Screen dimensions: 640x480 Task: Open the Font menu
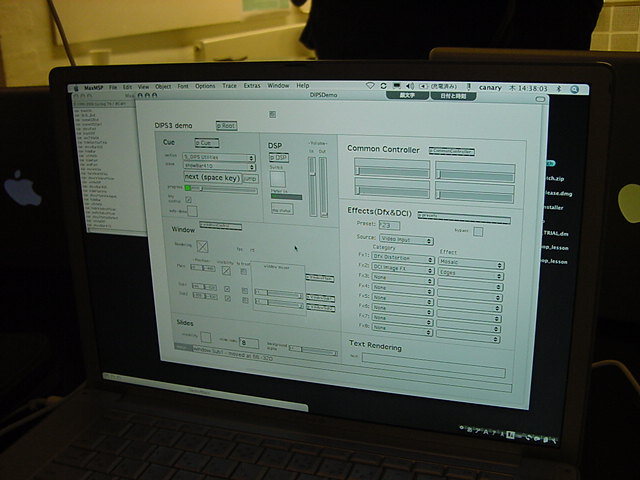click(183, 87)
